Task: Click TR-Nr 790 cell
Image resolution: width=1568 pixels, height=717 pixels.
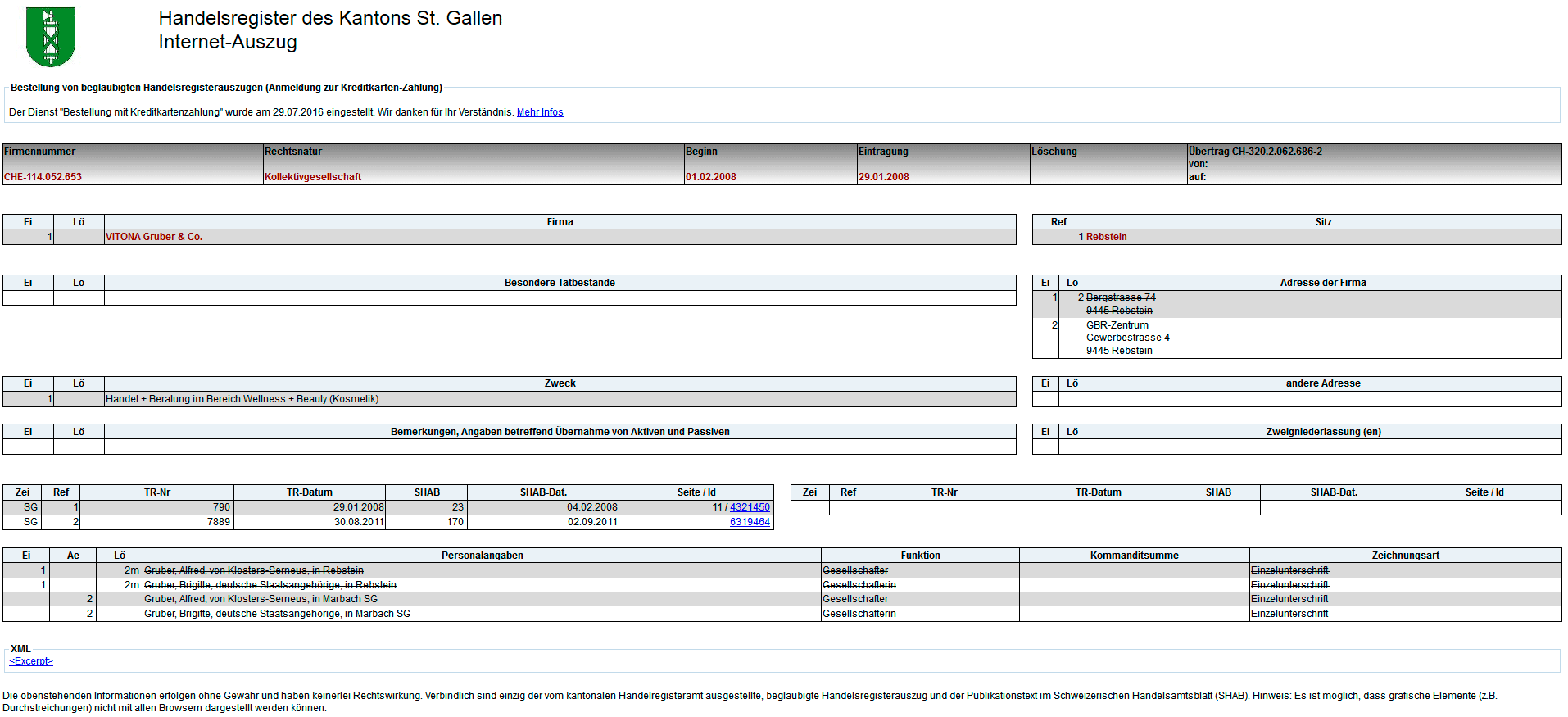Action: tap(157, 507)
